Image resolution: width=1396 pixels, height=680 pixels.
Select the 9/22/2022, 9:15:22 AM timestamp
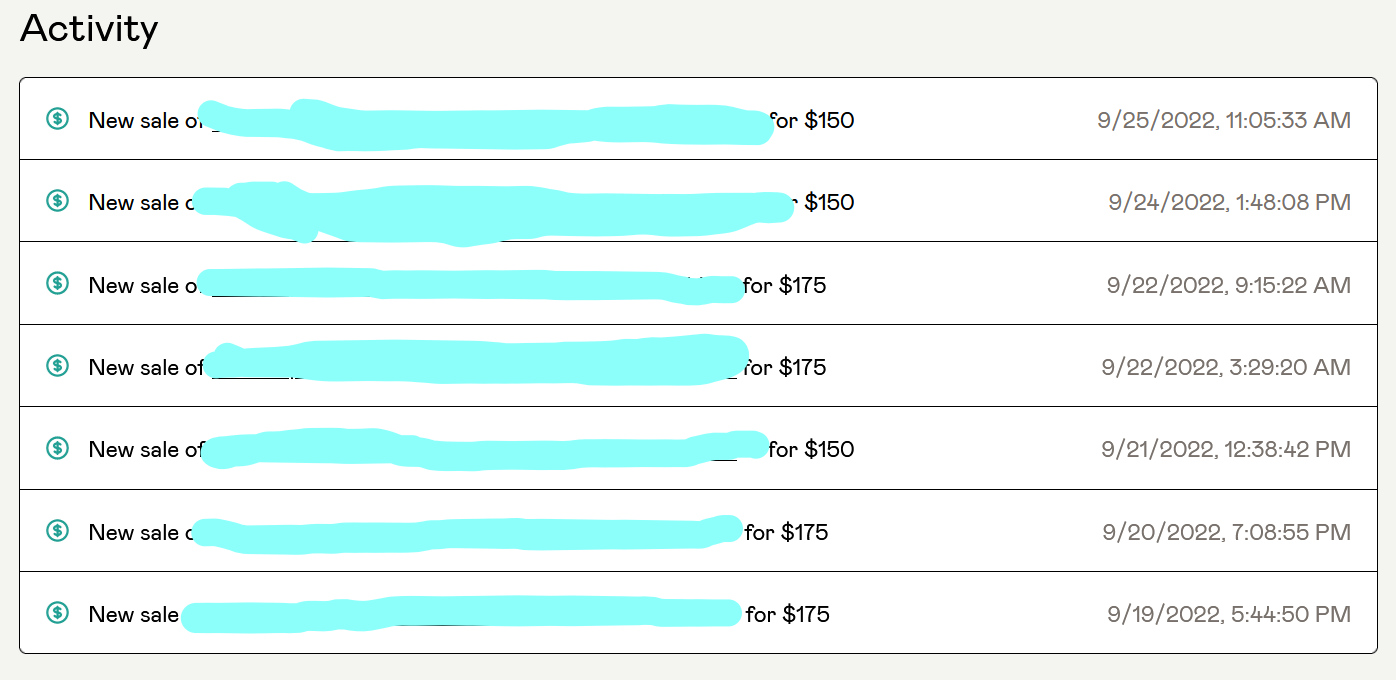click(1228, 285)
